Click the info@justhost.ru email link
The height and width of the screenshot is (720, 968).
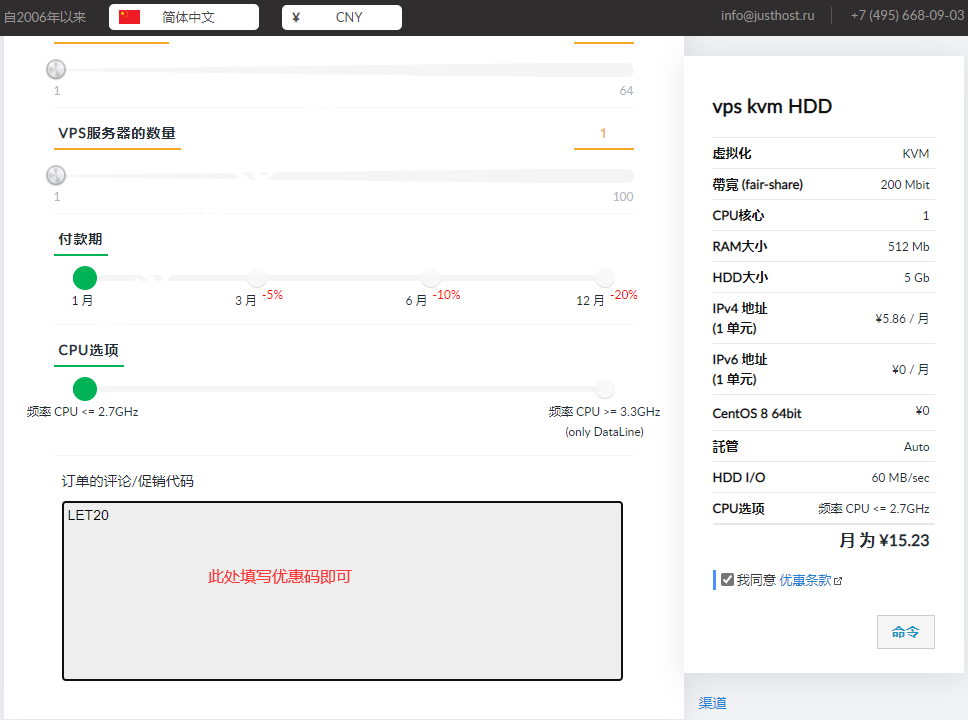pos(767,16)
